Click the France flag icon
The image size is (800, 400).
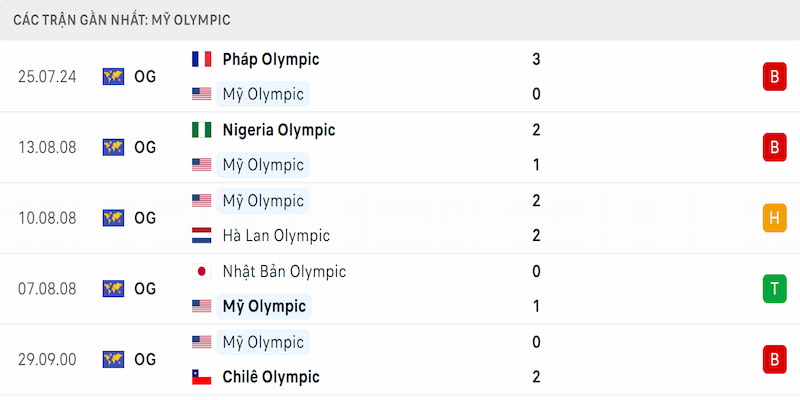(202, 59)
